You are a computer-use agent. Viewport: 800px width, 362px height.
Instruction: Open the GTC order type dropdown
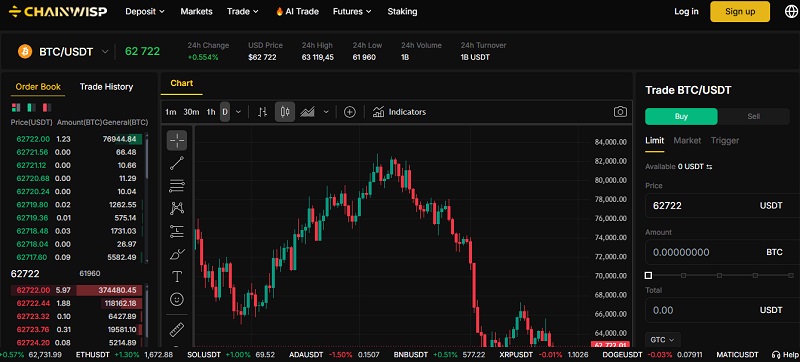tap(663, 340)
